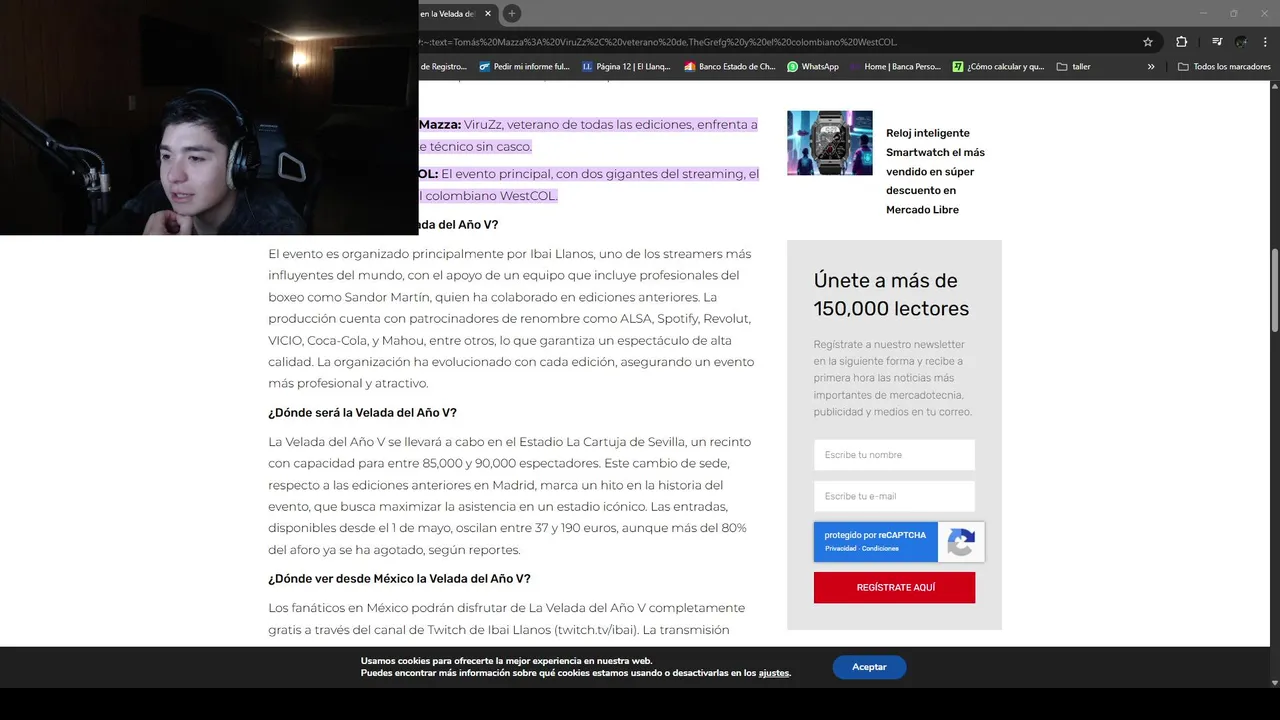
Task: Focus the 'Escribe tu nombre' field
Action: pyautogui.click(x=894, y=455)
